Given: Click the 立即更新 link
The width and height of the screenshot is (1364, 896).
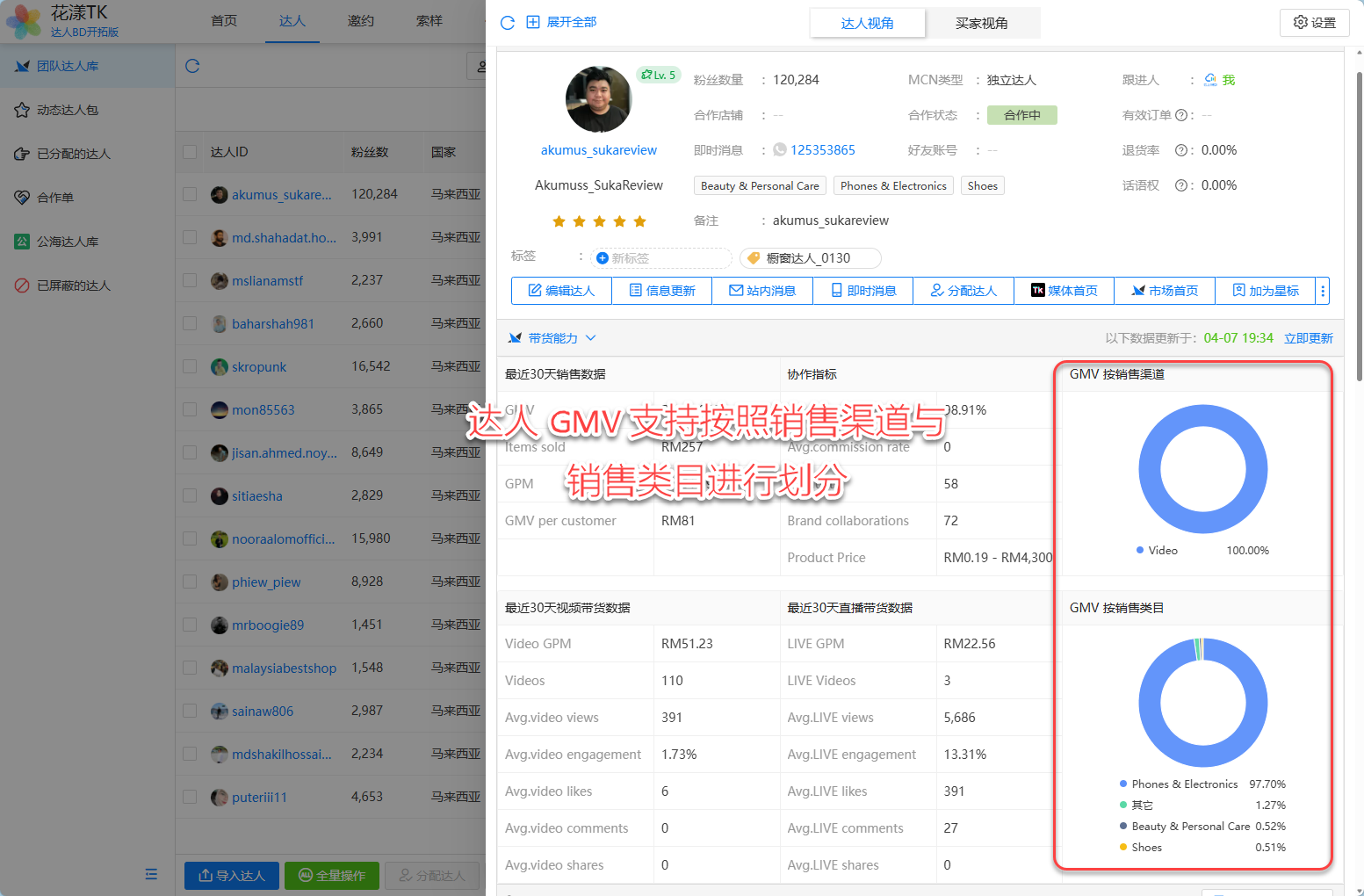Looking at the screenshot, I should (x=1308, y=338).
